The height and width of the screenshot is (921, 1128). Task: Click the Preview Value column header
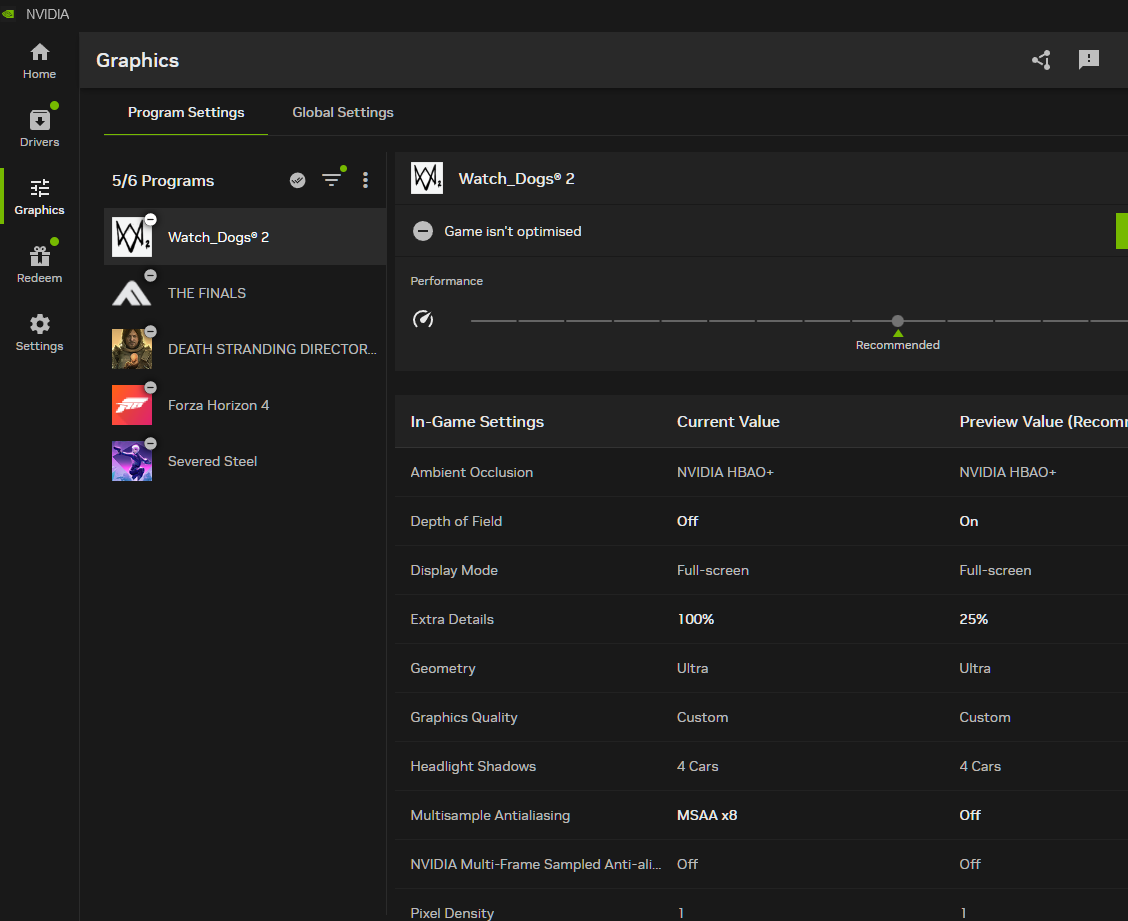tap(1043, 422)
